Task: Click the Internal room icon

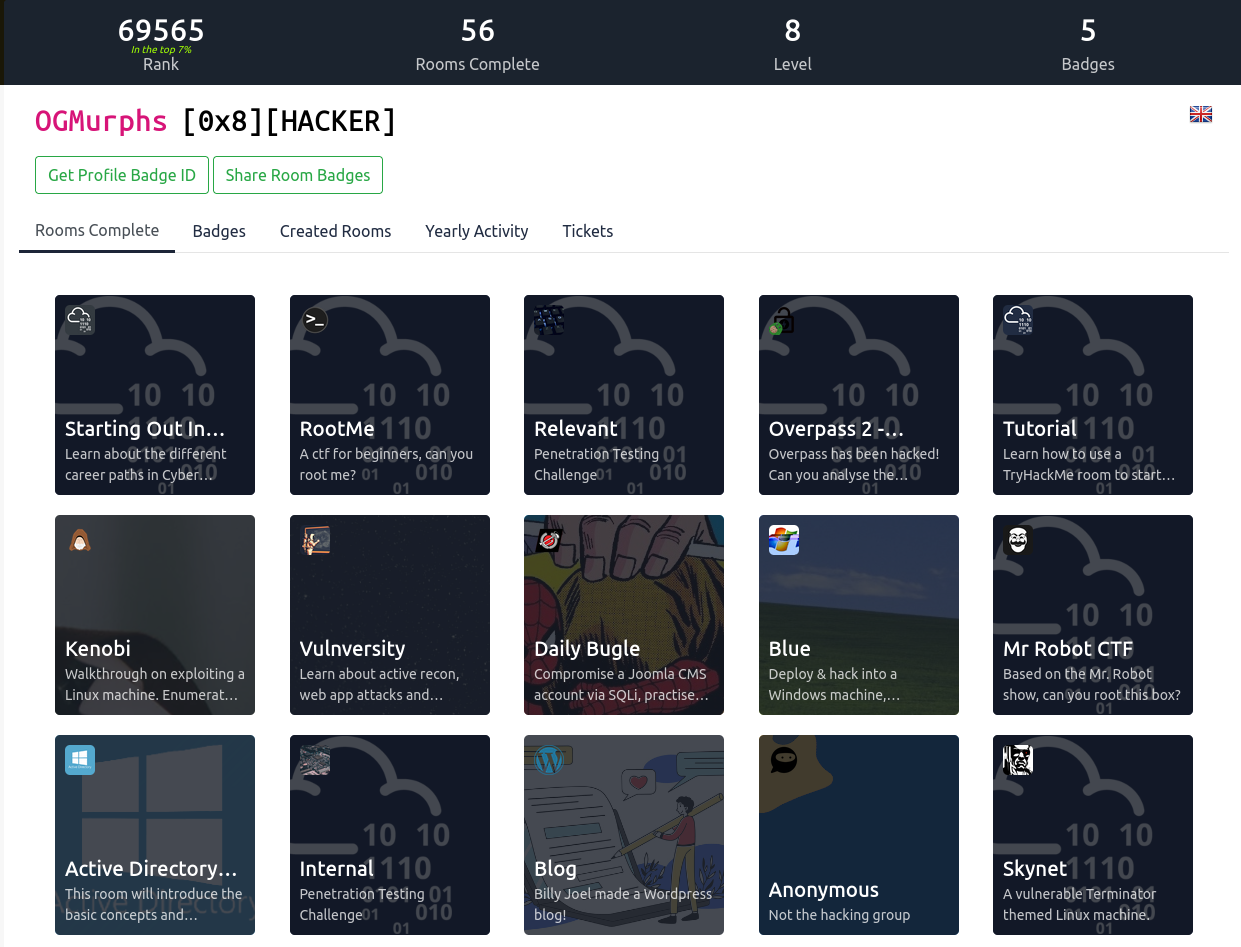Action: (x=315, y=760)
